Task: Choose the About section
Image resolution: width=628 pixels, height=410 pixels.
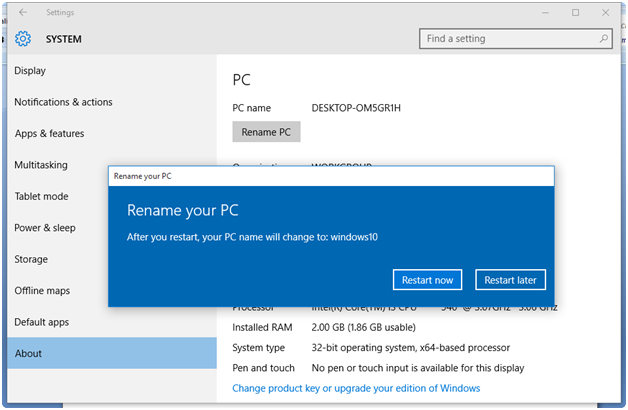Action: tap(28, 353)
